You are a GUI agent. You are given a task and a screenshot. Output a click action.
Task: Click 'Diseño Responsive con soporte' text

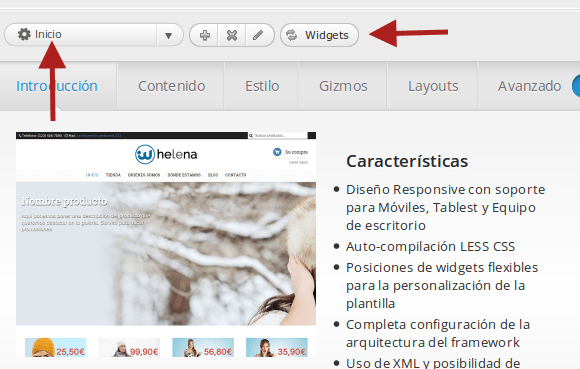point(445,190)
